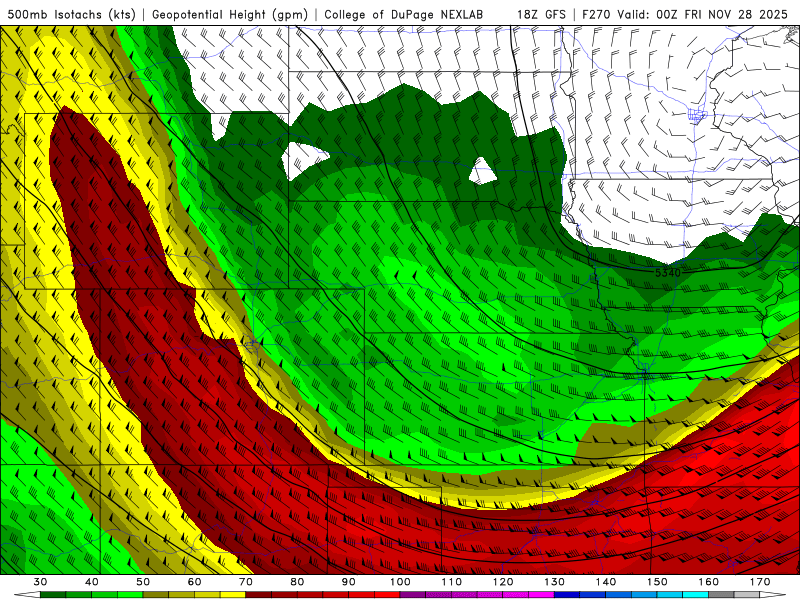Click the 60 knot colorbar label

(194, 582)
